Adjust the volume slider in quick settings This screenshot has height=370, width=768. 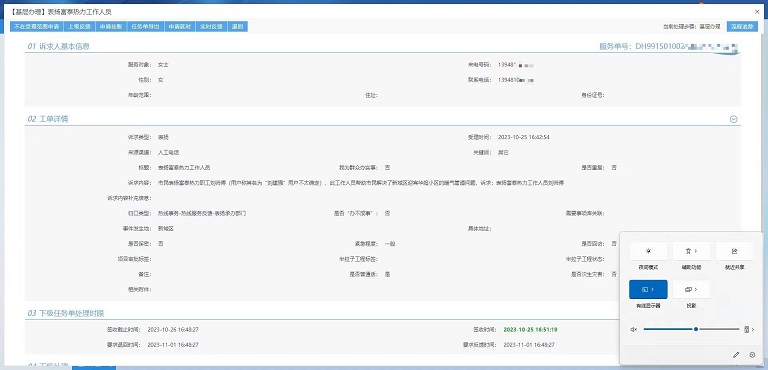(x=691, y=329)
